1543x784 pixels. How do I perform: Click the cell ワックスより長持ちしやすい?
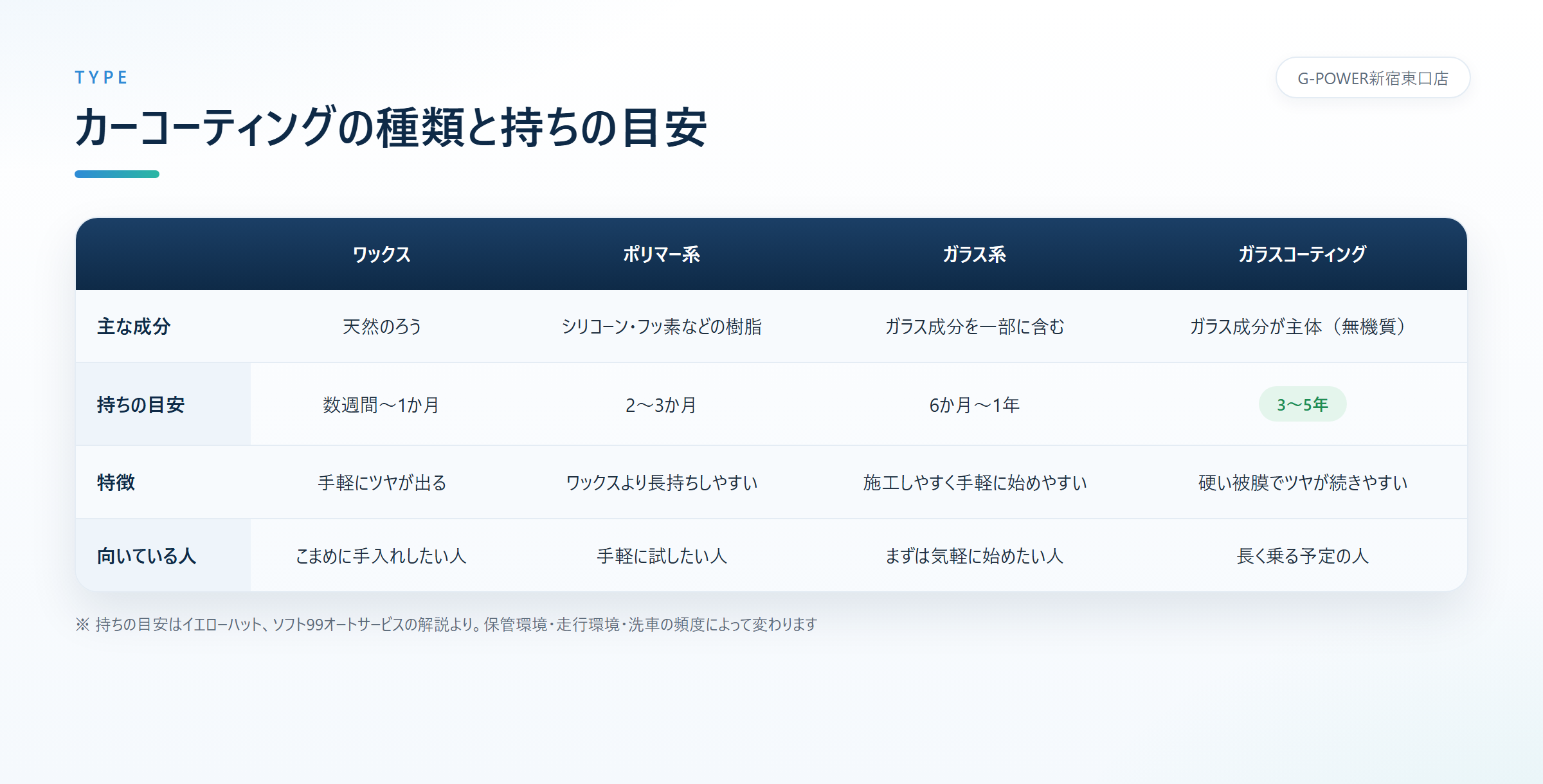coord(661,483)
